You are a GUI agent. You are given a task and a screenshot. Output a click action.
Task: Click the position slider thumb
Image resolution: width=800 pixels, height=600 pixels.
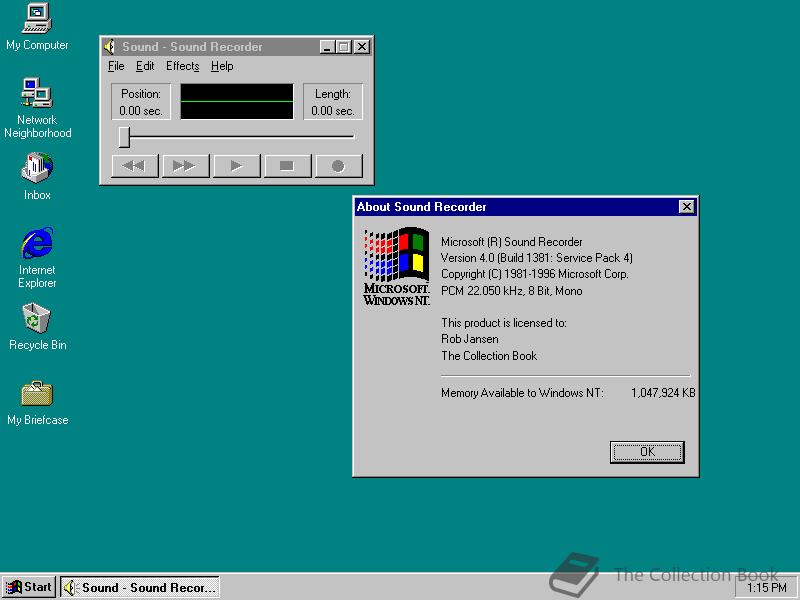click(124, 137)
